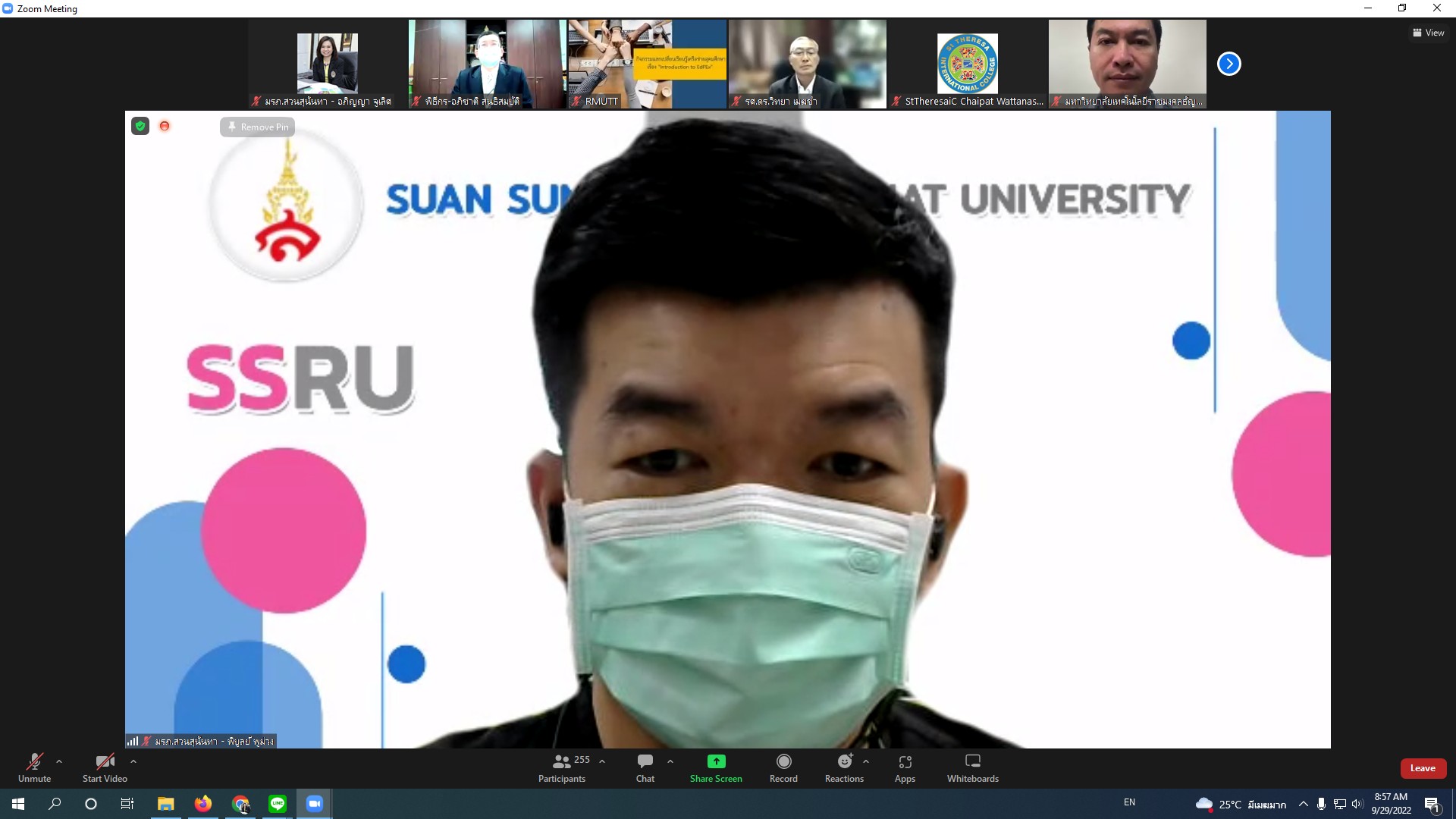Image resolution: width=1456 pixels, height=819 pixels.
Task: Open LINE app in taskbar
Action: coord(278,803)
